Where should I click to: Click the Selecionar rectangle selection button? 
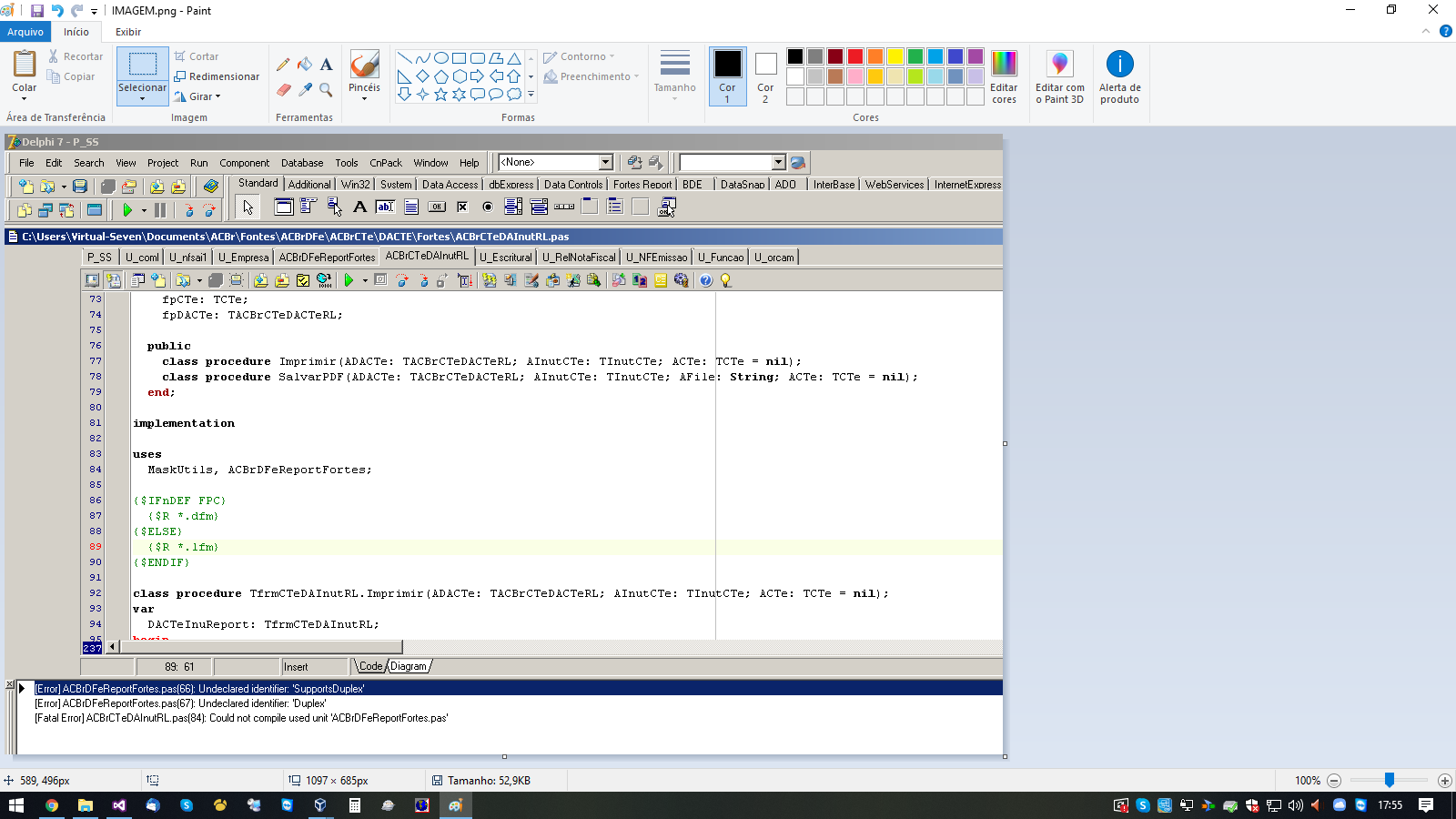[x=143, y=65]
